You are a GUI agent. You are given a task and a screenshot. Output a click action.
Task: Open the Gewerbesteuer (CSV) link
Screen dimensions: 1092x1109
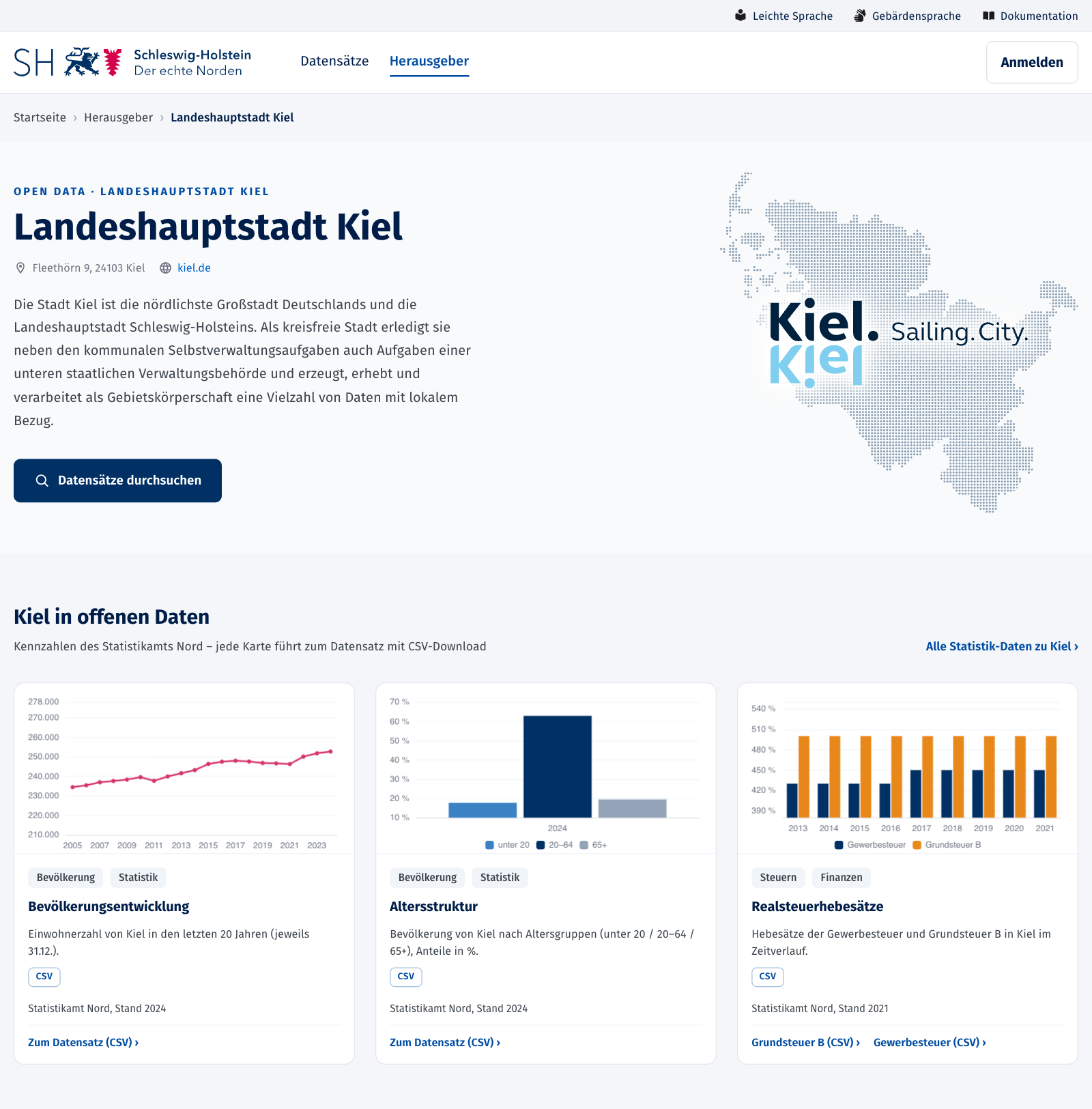[x=930, y=1042]
